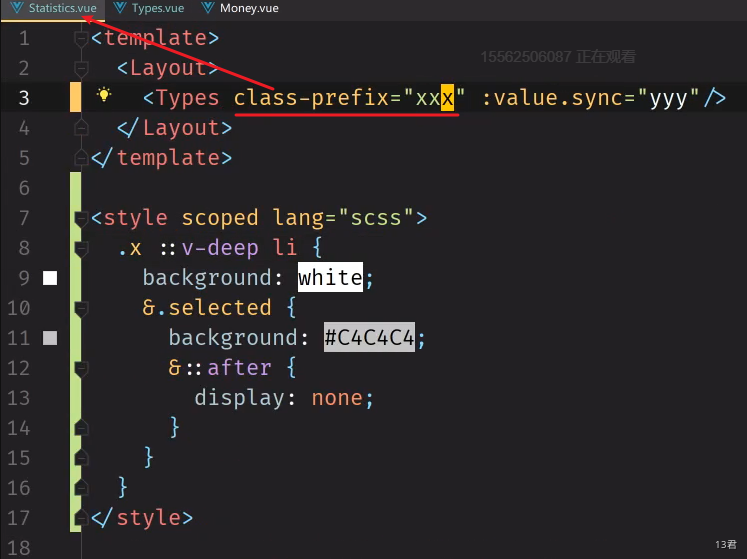Collapse the &.selected rule fold on line 10
Viewport: 747px width, 559px height.
click(x=81, y=308)
